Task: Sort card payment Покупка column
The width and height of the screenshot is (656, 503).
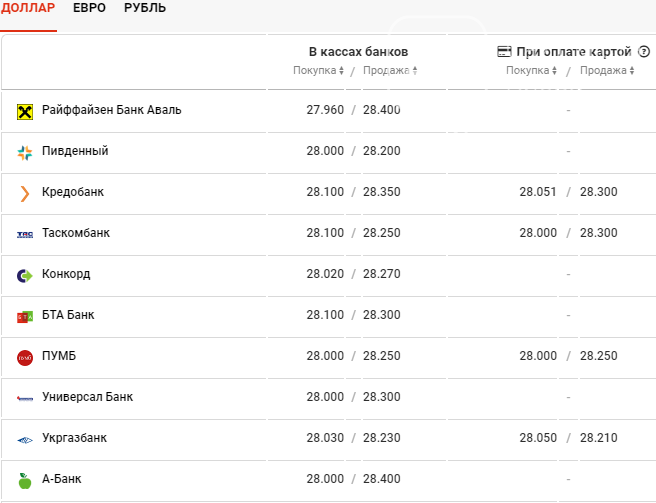Action: (531, 70)
